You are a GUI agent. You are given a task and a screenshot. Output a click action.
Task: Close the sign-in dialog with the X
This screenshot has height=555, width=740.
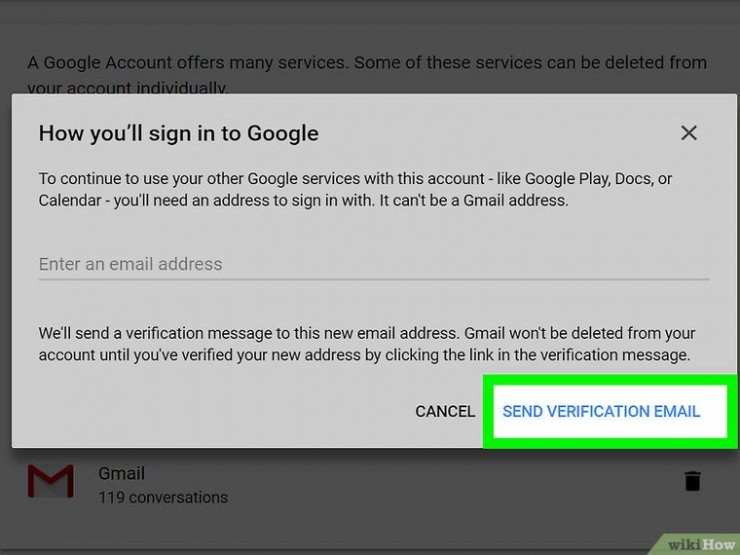pyautogui.click(x=689, y=133)
